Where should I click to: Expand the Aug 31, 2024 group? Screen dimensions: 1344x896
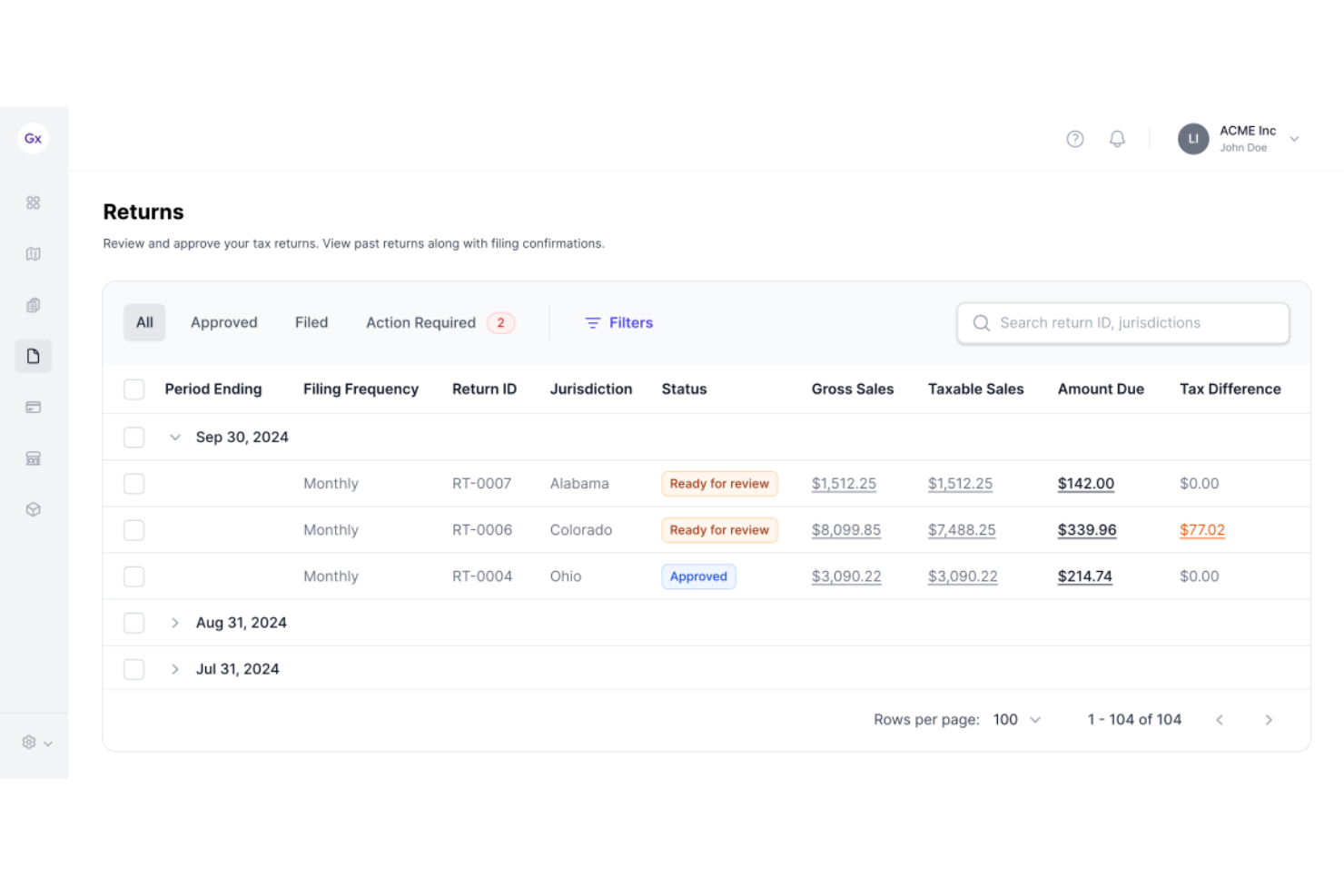(x=174, y=623)
